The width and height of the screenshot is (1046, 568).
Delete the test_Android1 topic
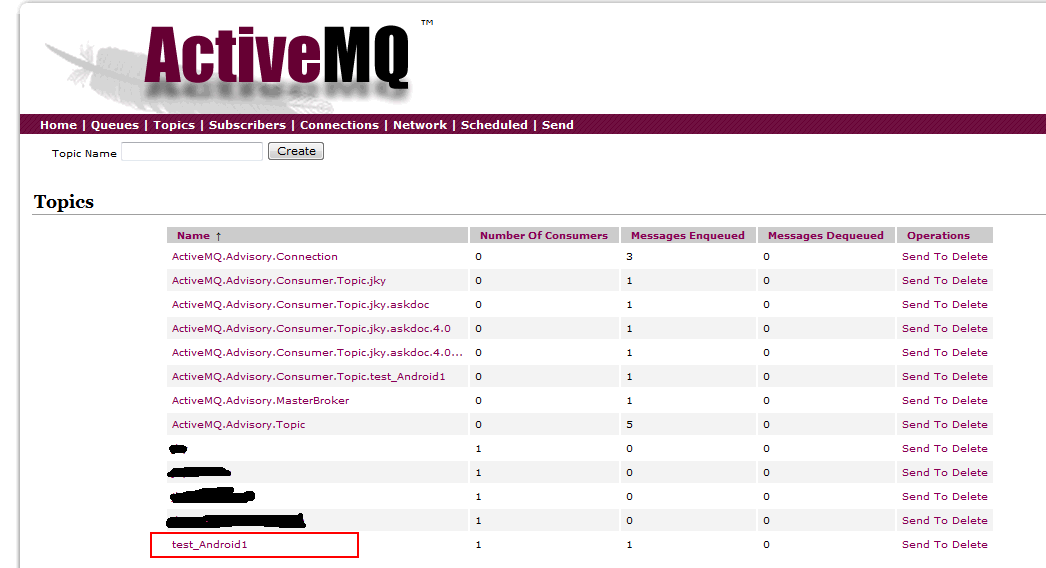pyautogui.click(x=969, y=545)
